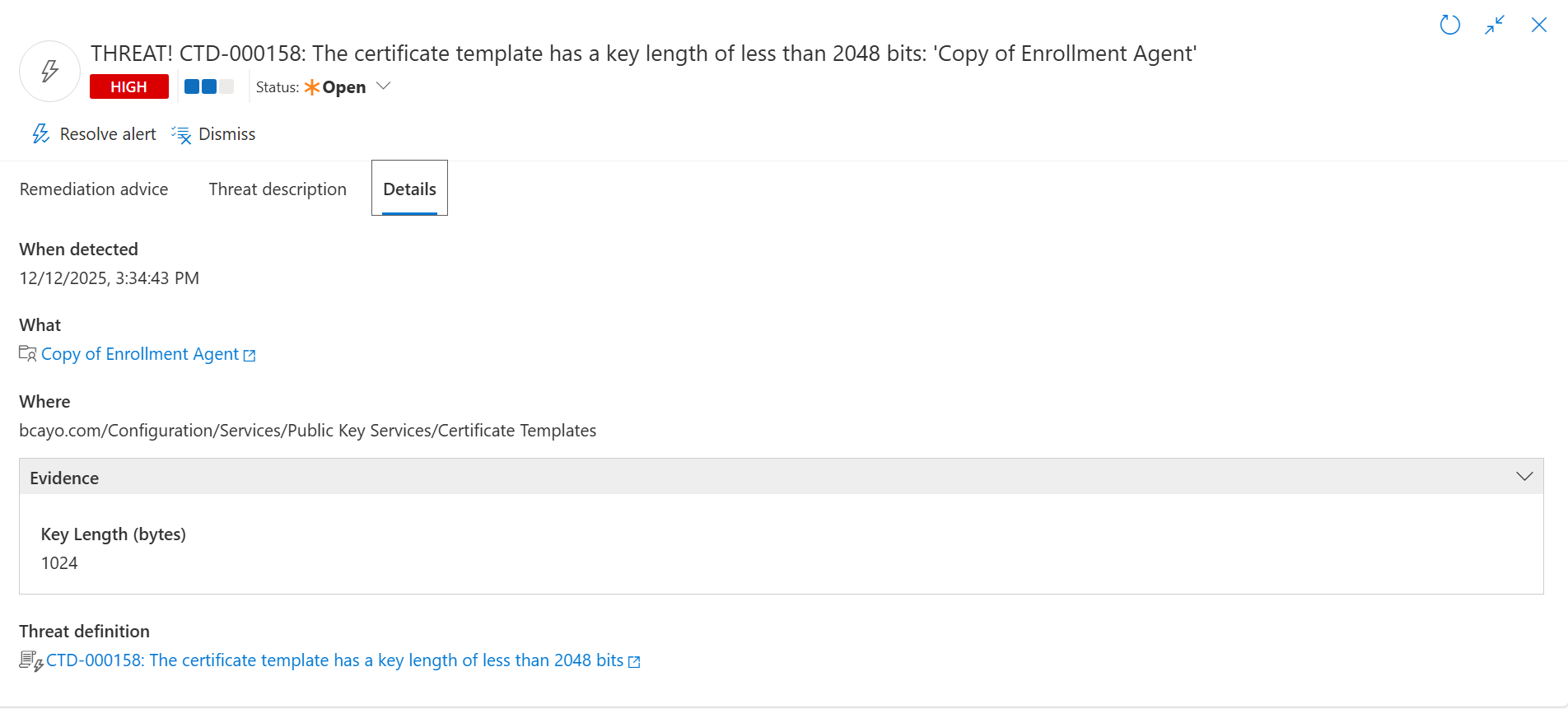The image size is (1568, 709).
Task: Switch to Remediation advice tab
Action: [x=94, y=189]
